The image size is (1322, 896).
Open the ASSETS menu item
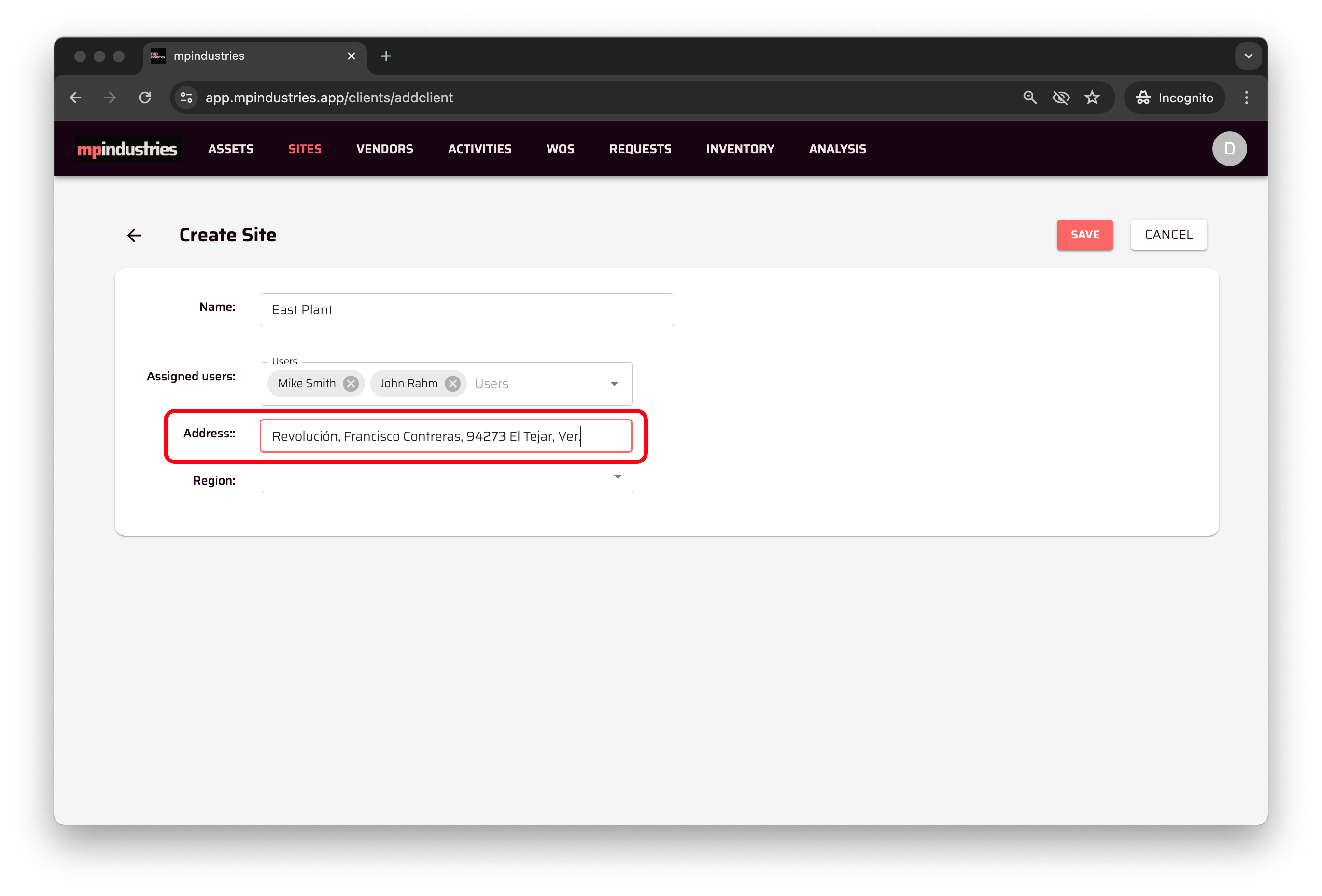coord(230,149)
